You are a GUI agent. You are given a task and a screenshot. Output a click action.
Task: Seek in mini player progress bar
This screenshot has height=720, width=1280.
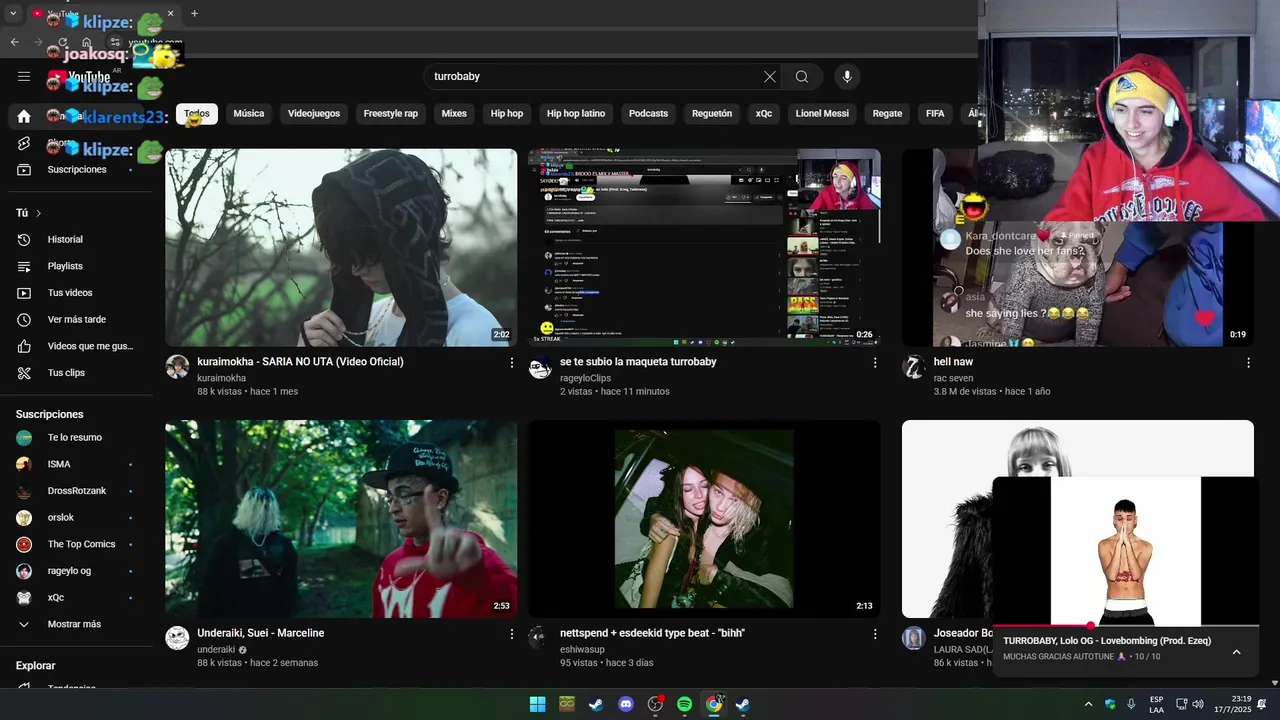[x=1126, y=626]
